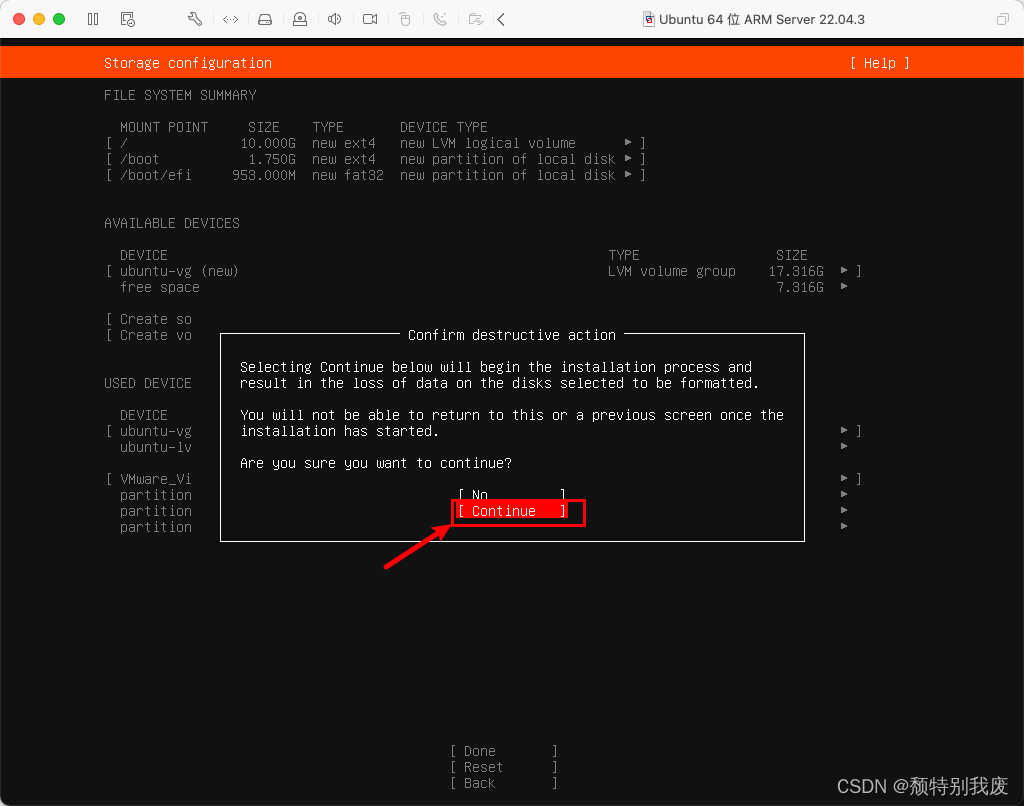Screen dimensions: 1024x806
Task: Pause the virtual machine
Action: pyautogui.click(x=93, y=20)
